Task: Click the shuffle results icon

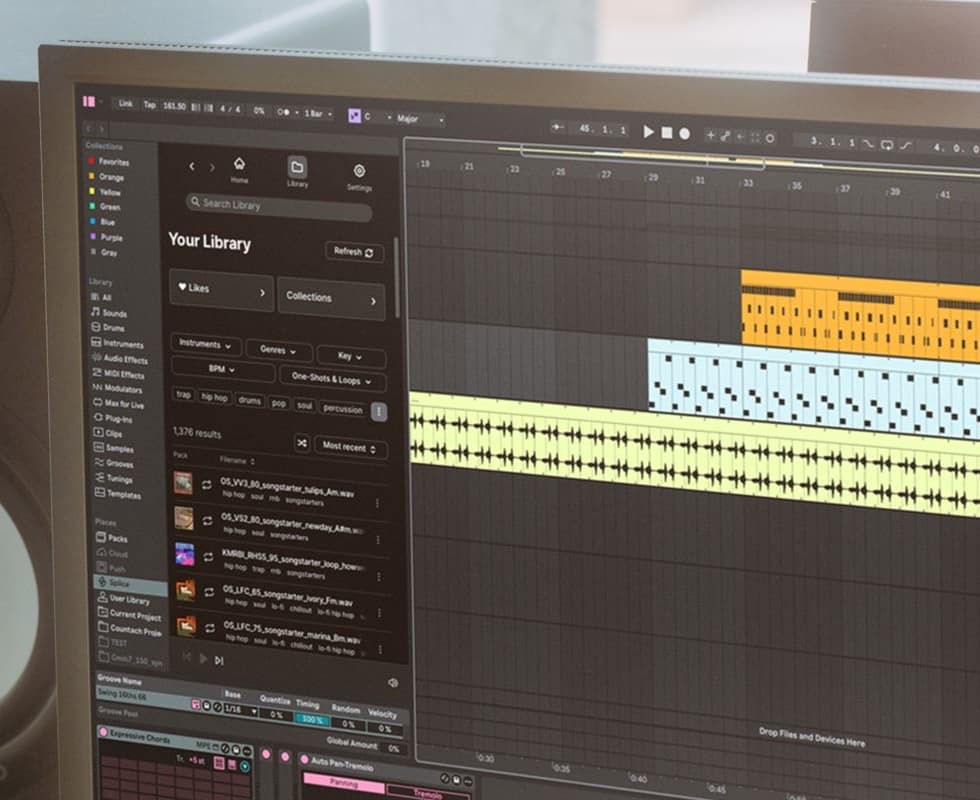Action: pos(302,443)
